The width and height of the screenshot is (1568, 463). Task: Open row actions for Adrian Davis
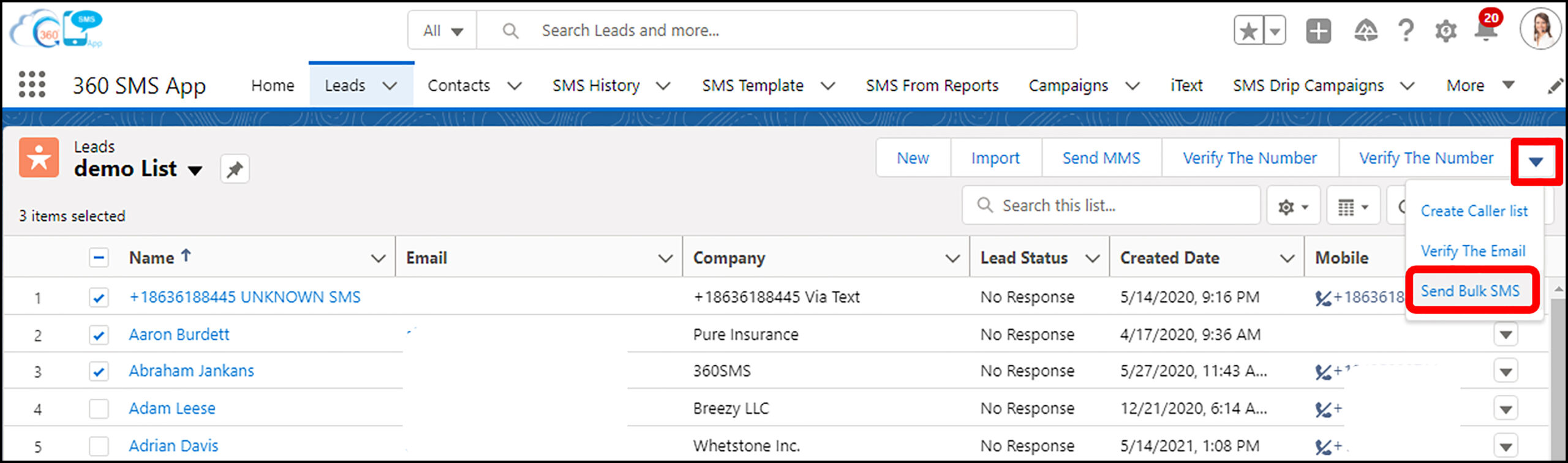1506,446
